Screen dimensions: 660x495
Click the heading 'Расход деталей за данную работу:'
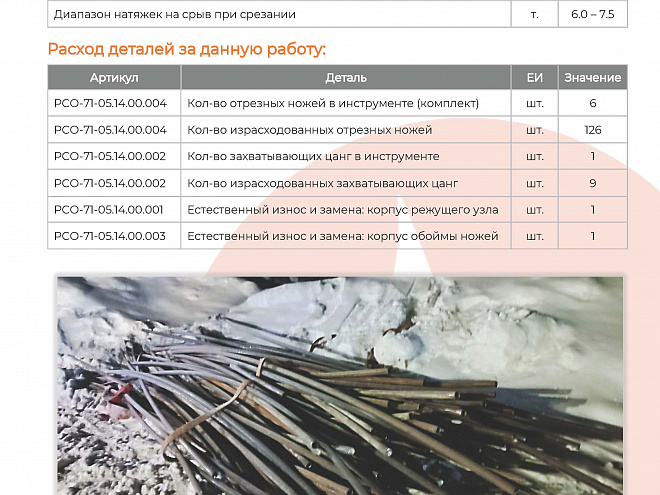click(186, 50)
